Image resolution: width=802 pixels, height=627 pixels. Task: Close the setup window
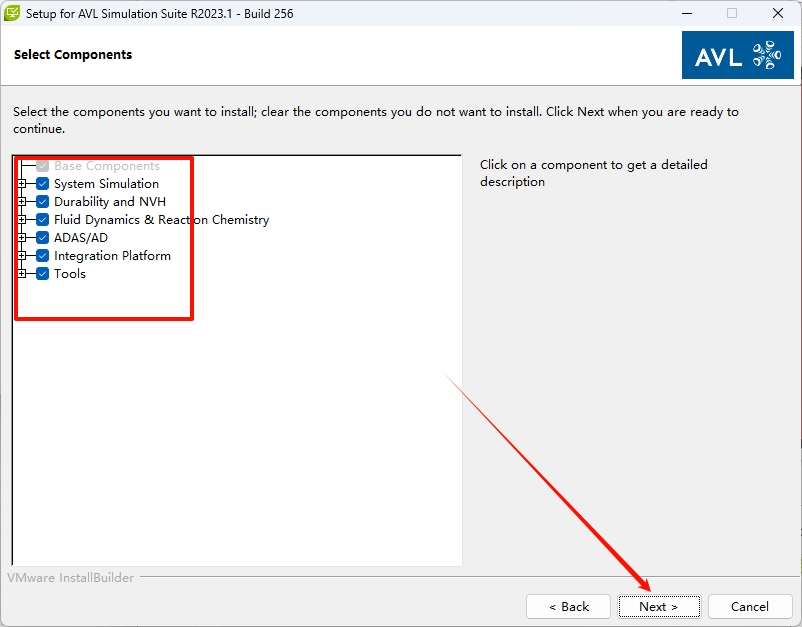(778, 14)
